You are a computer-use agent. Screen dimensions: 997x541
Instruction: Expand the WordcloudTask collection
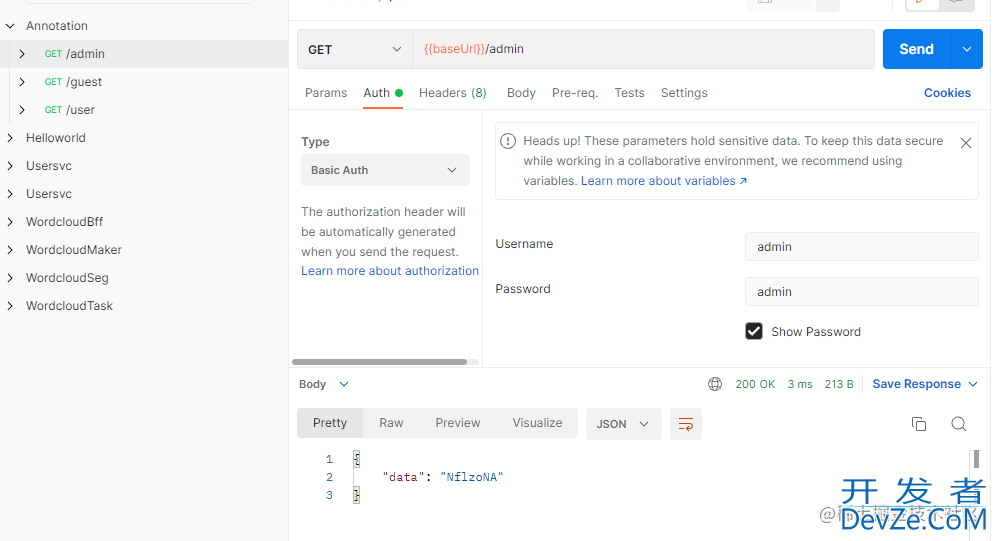(x=10, y=306)
